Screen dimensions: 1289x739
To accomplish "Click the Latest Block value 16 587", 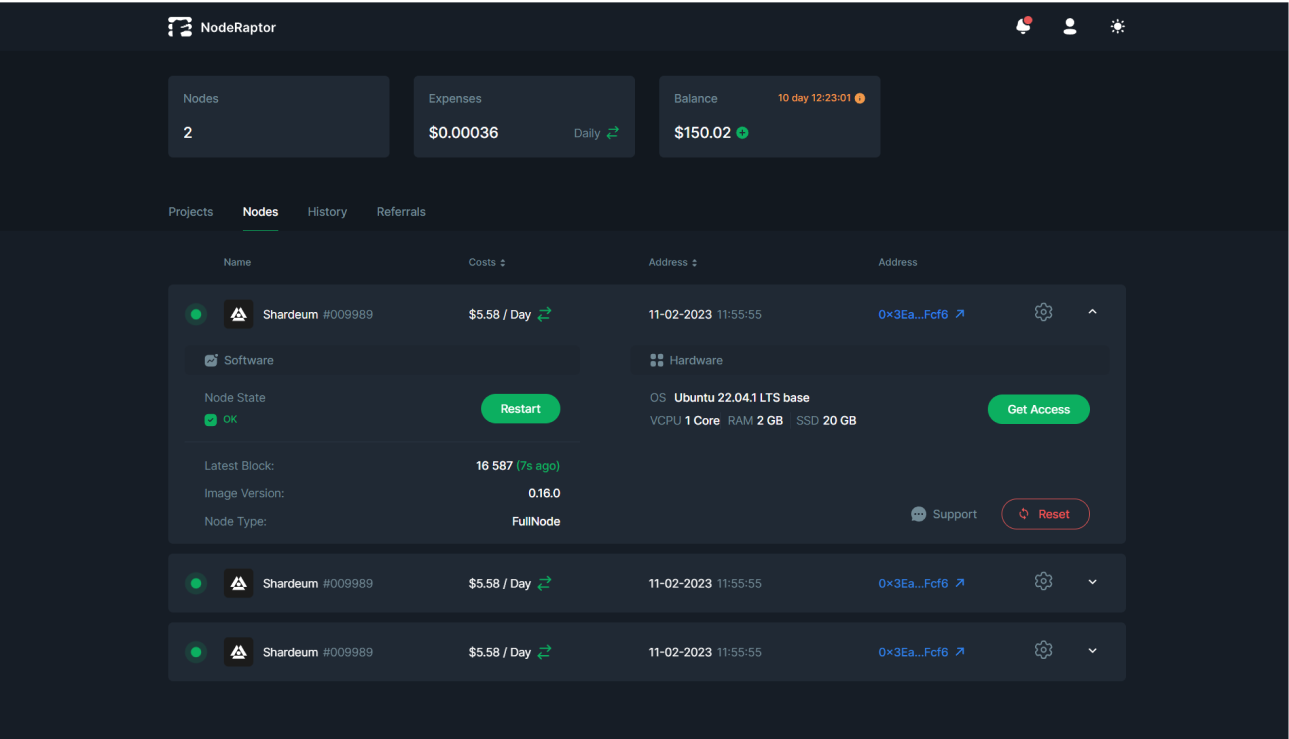I will [494, 466].
